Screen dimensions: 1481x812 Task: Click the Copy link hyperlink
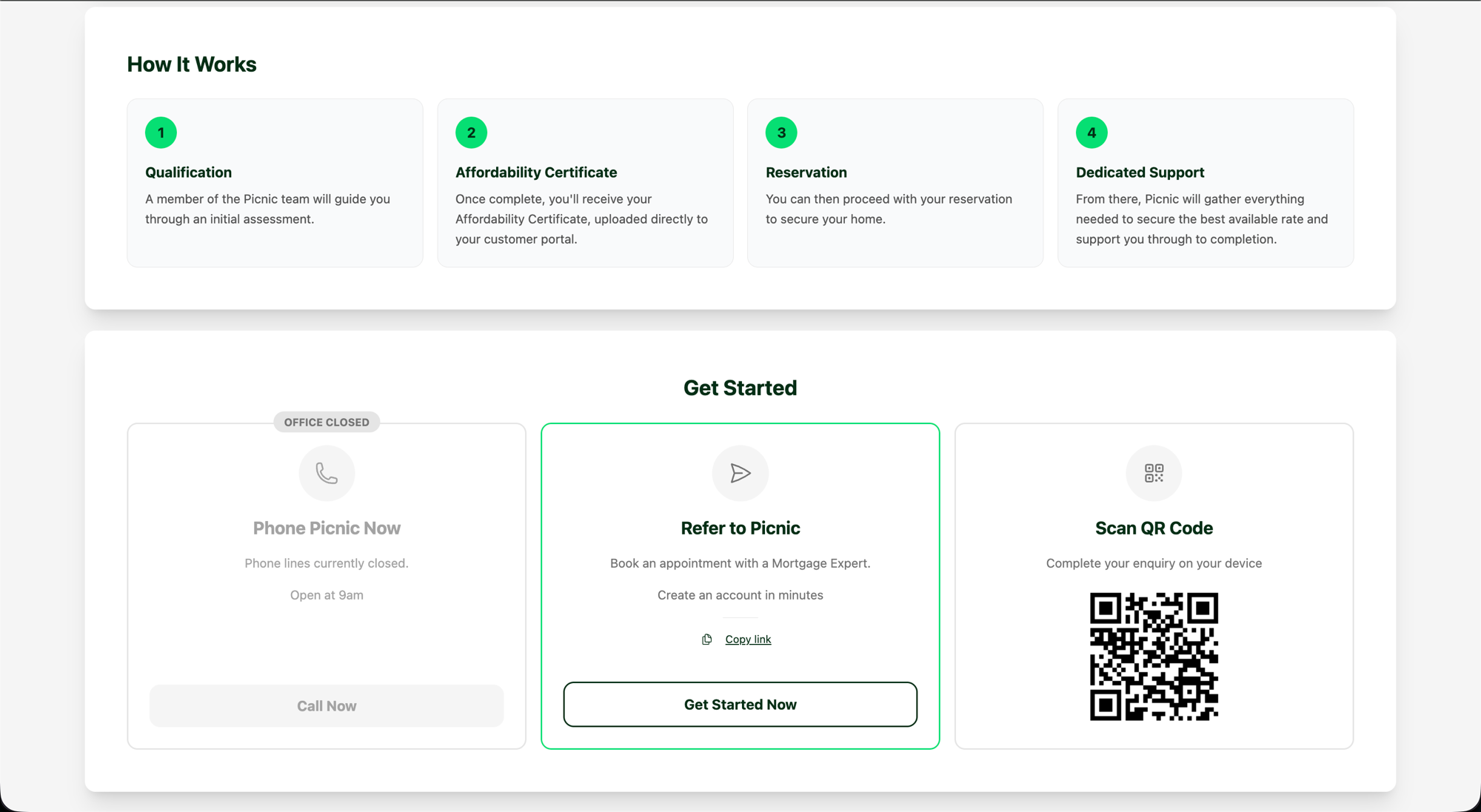click(x=748, y=640)
